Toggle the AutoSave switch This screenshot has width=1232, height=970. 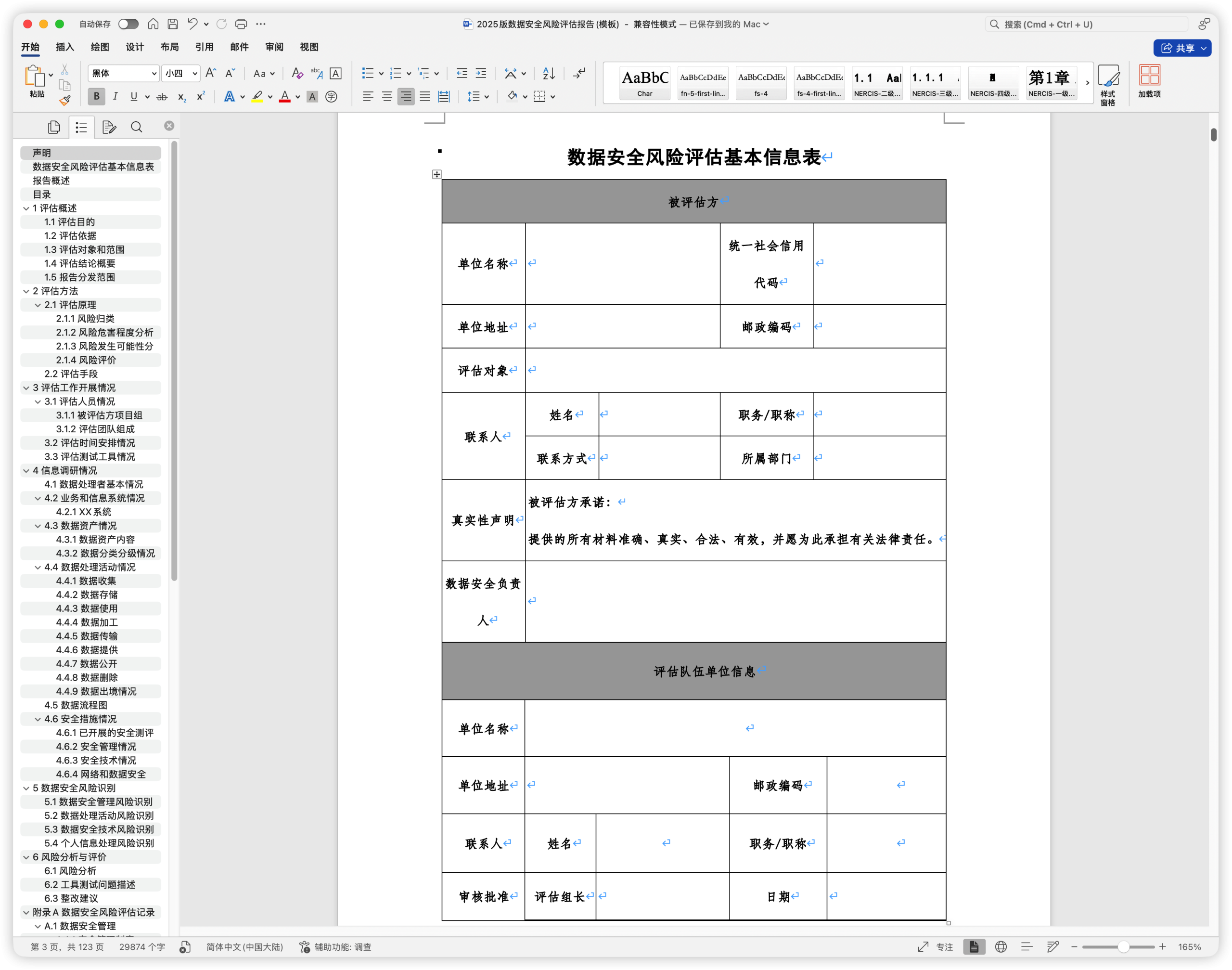coord(128,24)
